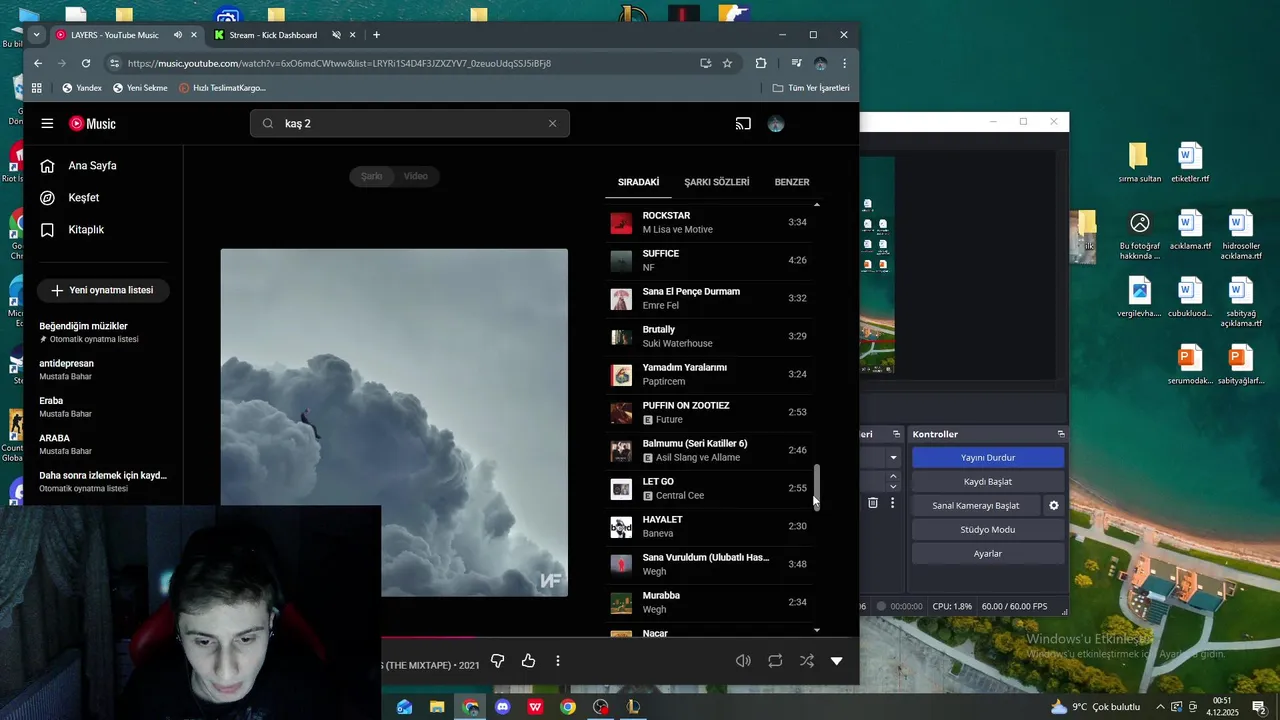Play Sana El Pençe Durmam in queue
The height and width of the screenshot is (720, 1280).
point(709,298)
